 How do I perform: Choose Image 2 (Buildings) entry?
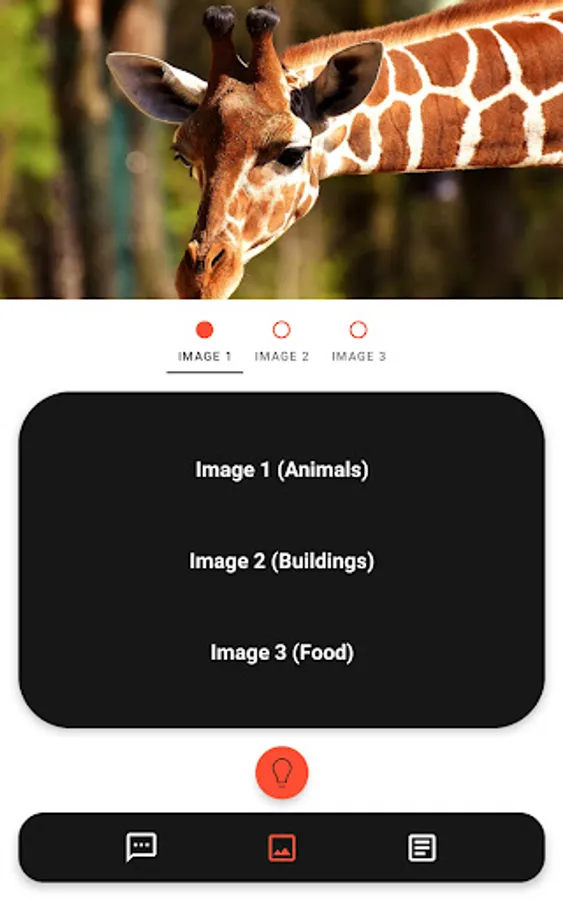[282, 561]
